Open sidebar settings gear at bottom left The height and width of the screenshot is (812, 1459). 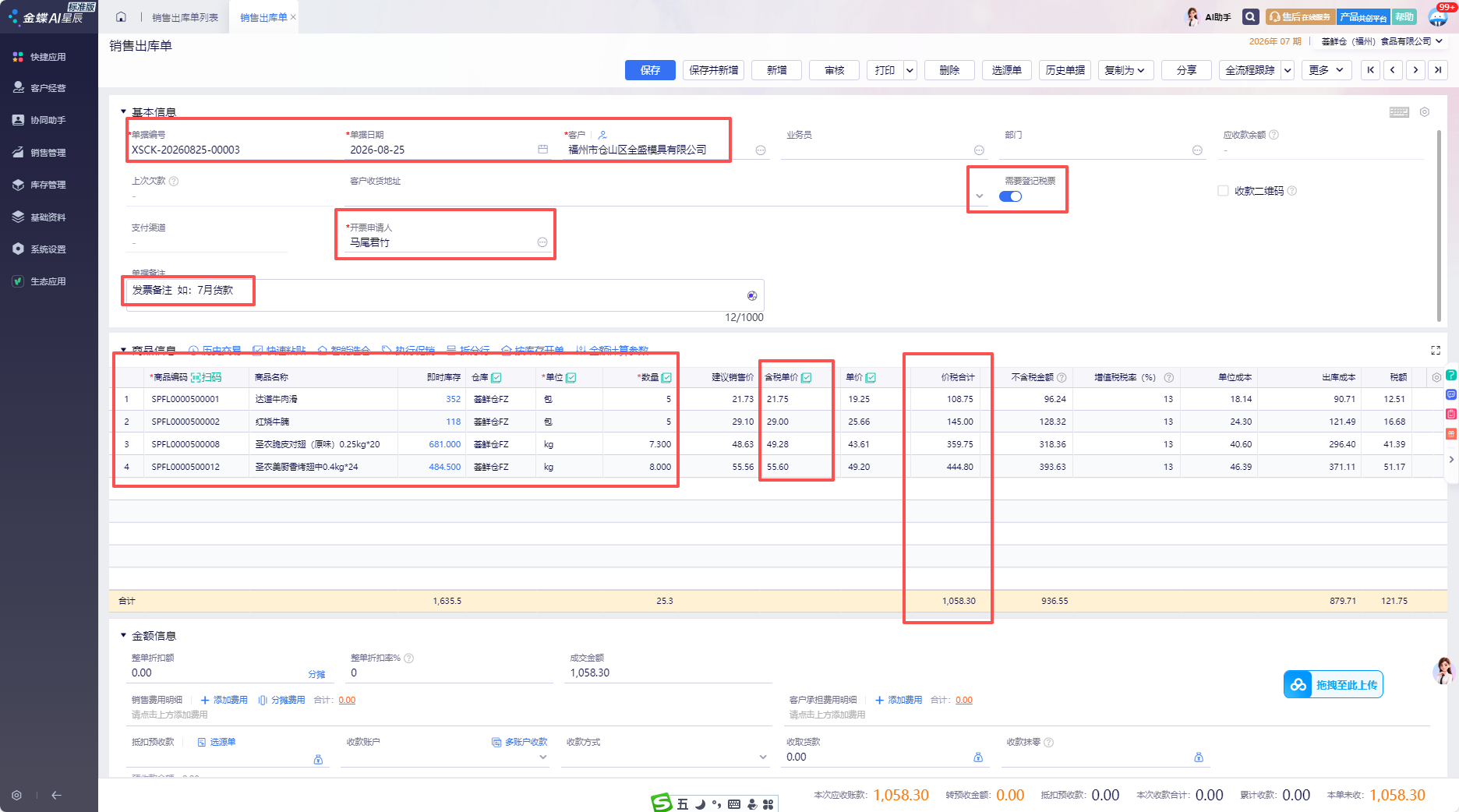[16, 795]
